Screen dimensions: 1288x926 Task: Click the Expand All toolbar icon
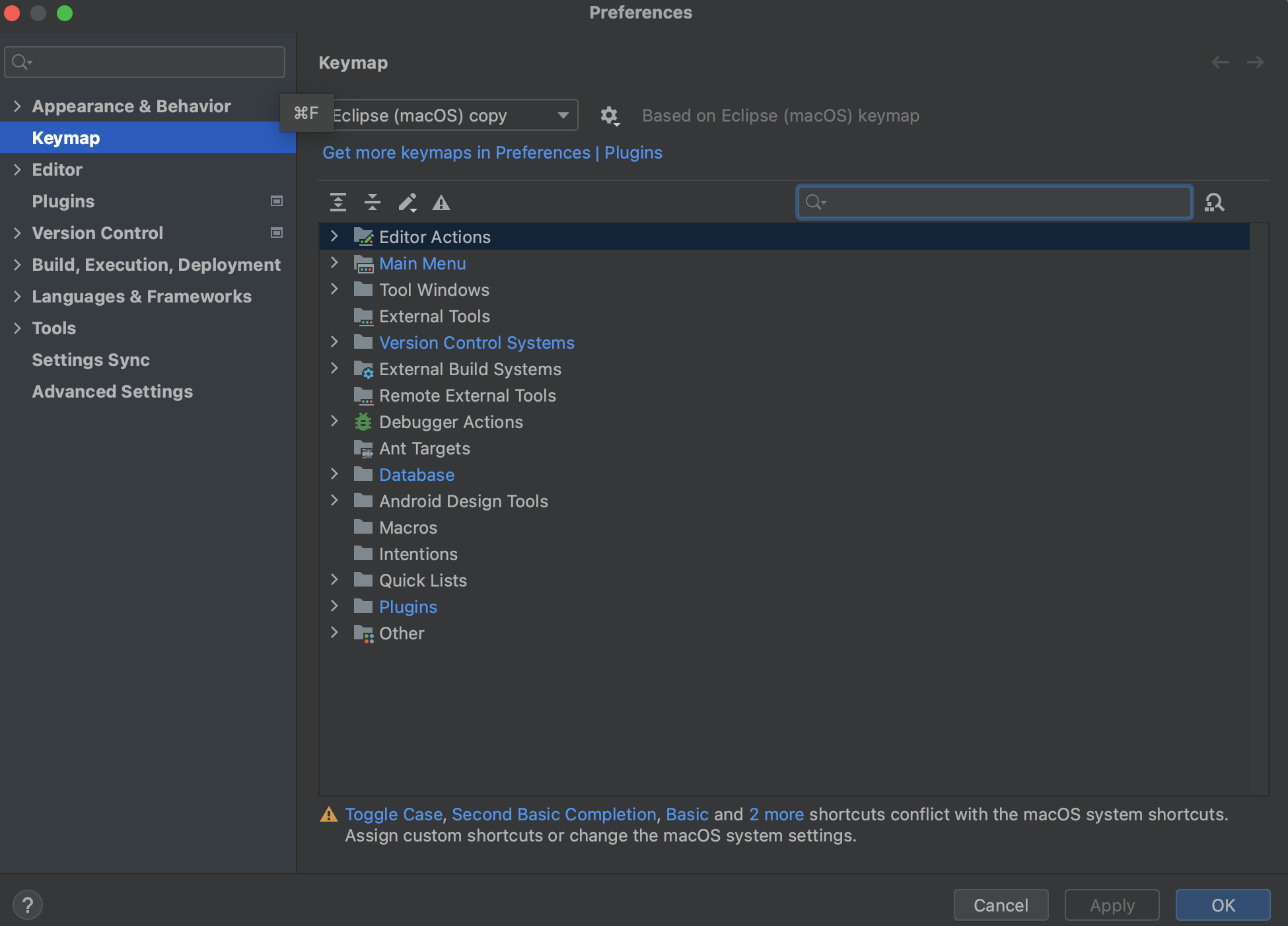(338, 202)
